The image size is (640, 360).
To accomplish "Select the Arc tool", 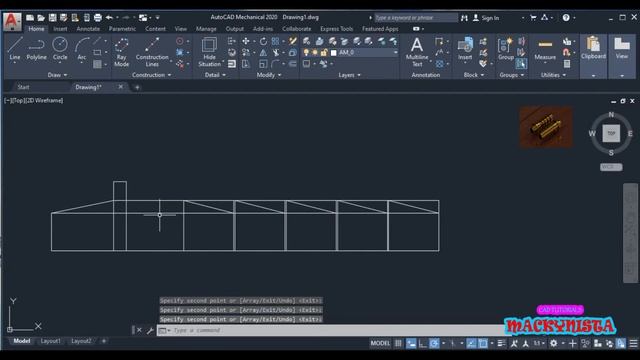I will coord(82,49).
